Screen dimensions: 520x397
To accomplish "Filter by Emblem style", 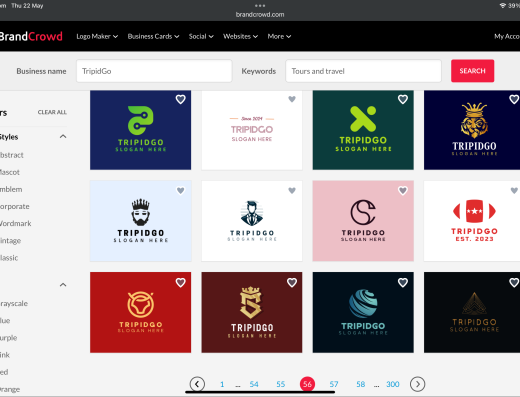I will click(11, 189).
